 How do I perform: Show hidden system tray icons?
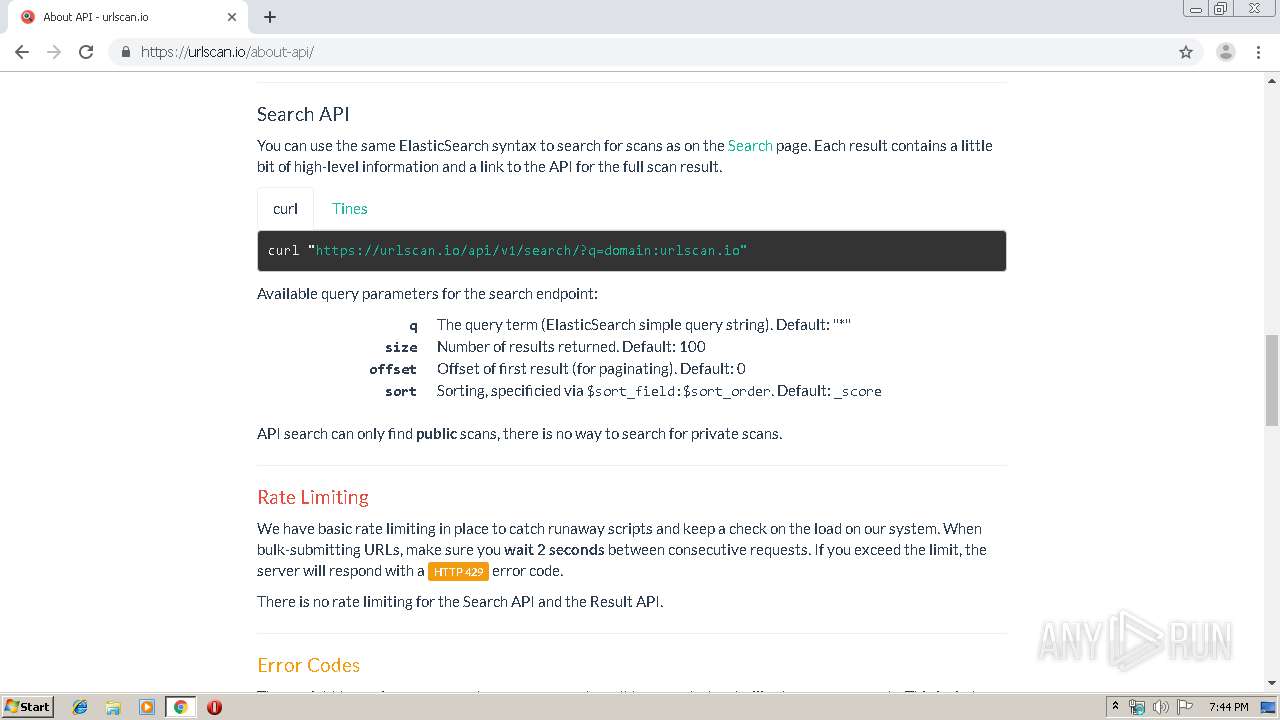coord(1115,707)
